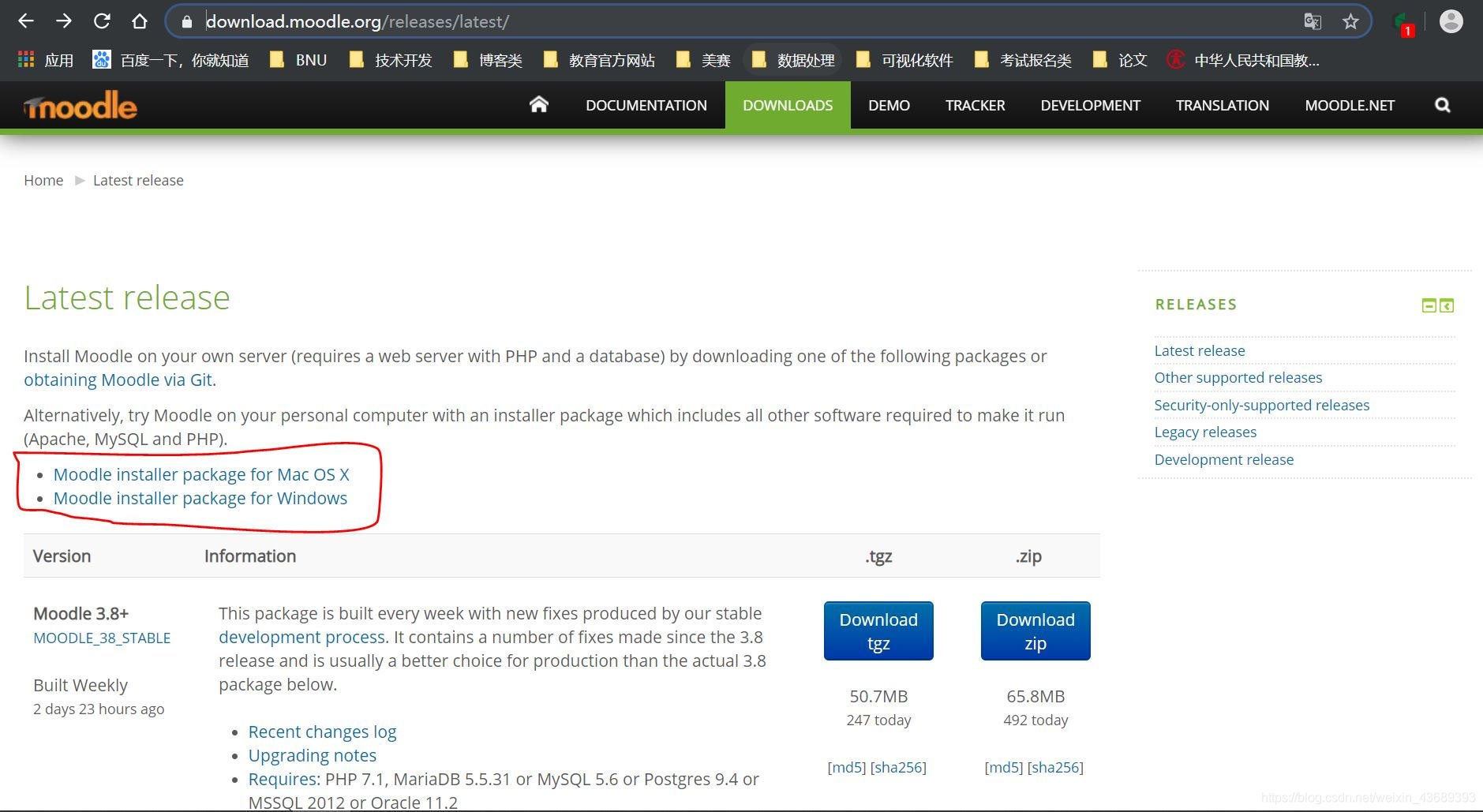Click the padlock site info icon
The image size is (1483, 812).
pyautogui.click(x=187, y=22)
